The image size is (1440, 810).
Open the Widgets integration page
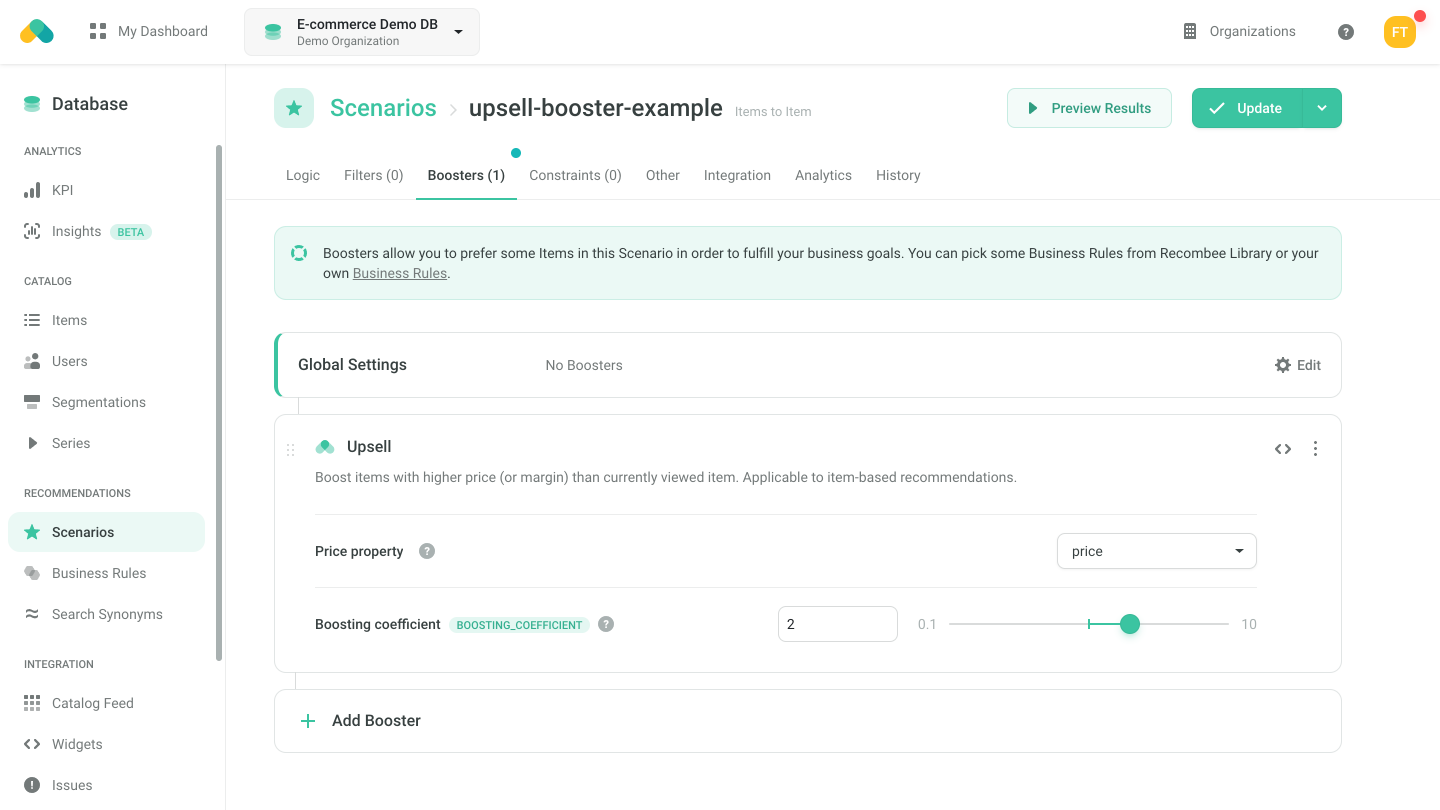[76, 744]
